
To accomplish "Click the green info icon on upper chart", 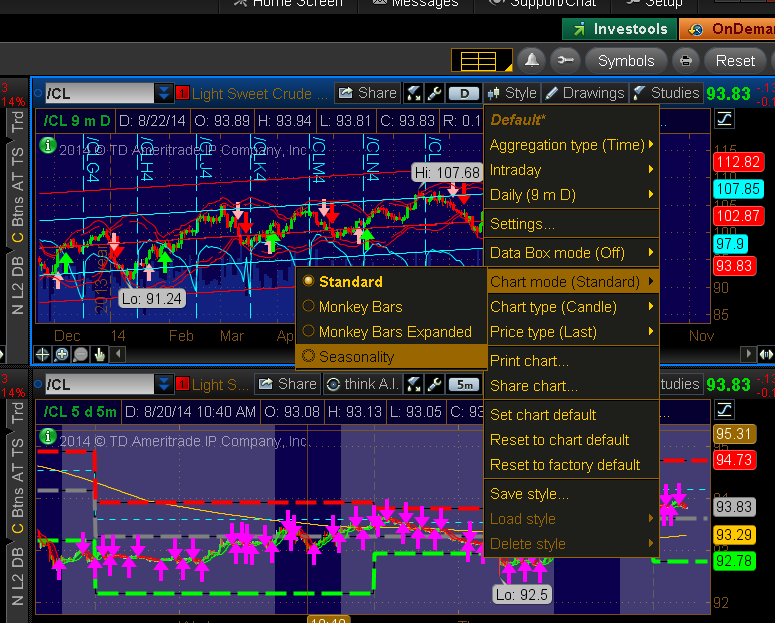I will click(x=48, y=145).
